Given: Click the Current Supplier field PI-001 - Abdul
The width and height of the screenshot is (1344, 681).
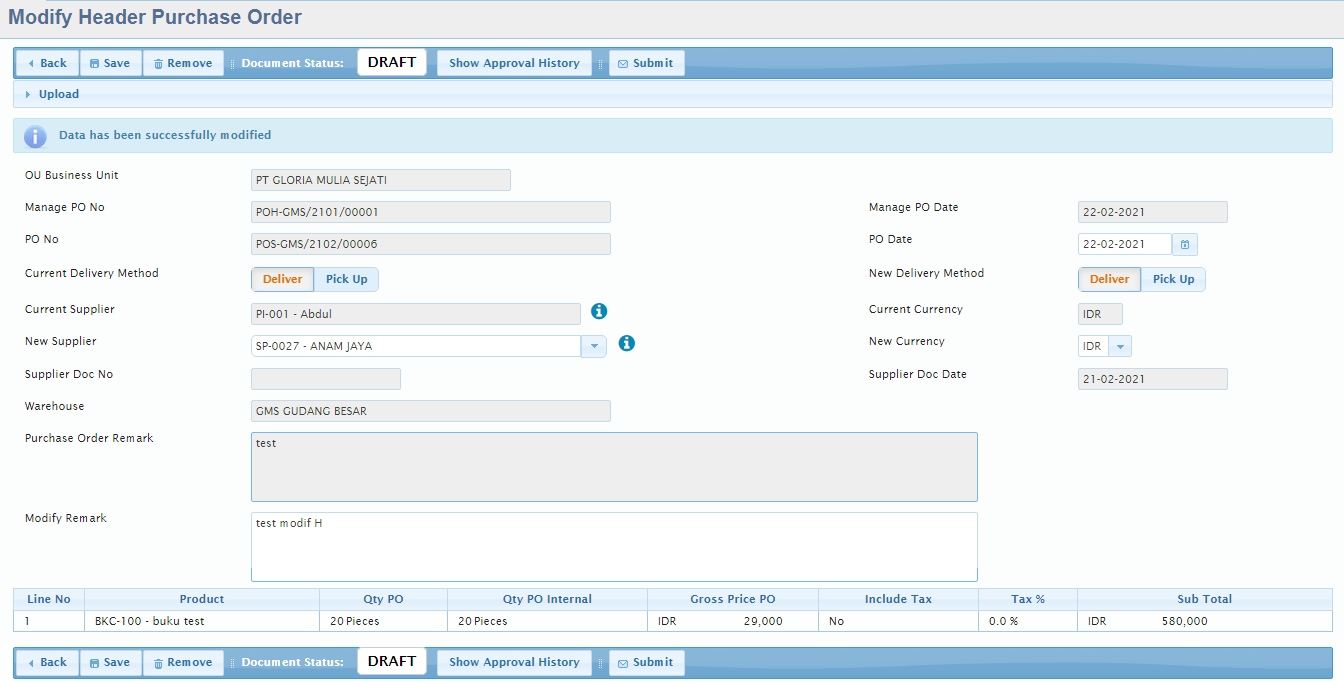Looking at the screenshot, I should pyautogui.click(x=416, y=314).
